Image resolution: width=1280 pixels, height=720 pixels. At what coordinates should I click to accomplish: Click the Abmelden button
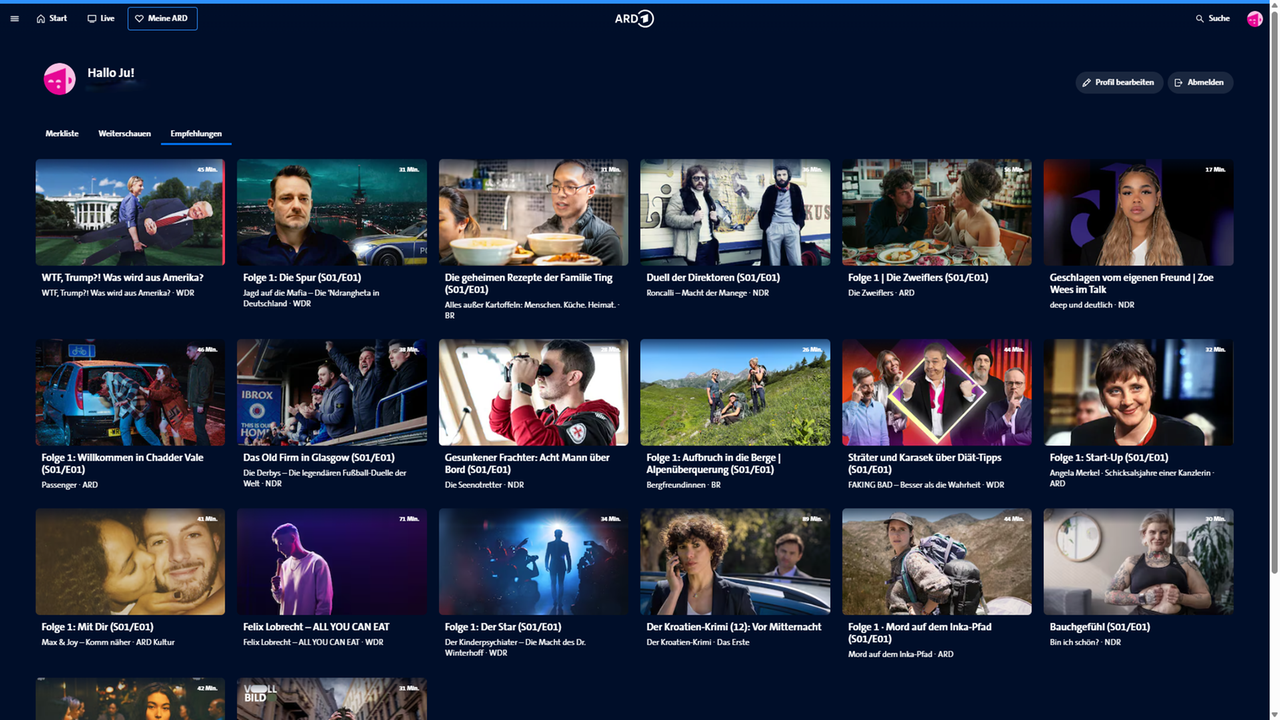pyautogui.click(x=1200, y=82)
